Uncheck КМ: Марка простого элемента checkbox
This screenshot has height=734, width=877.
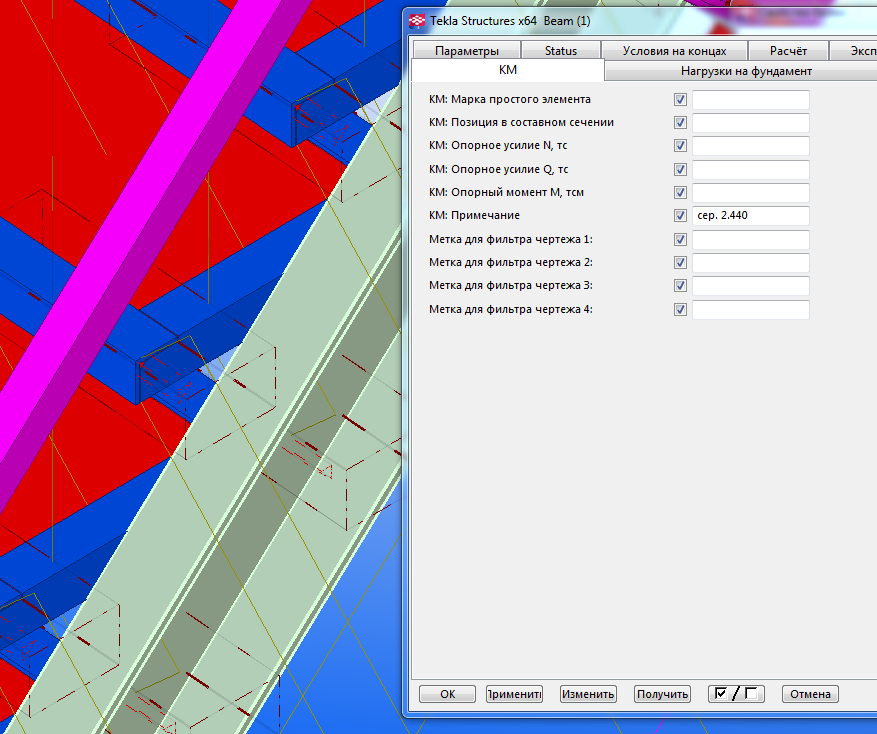click(681, 100)
